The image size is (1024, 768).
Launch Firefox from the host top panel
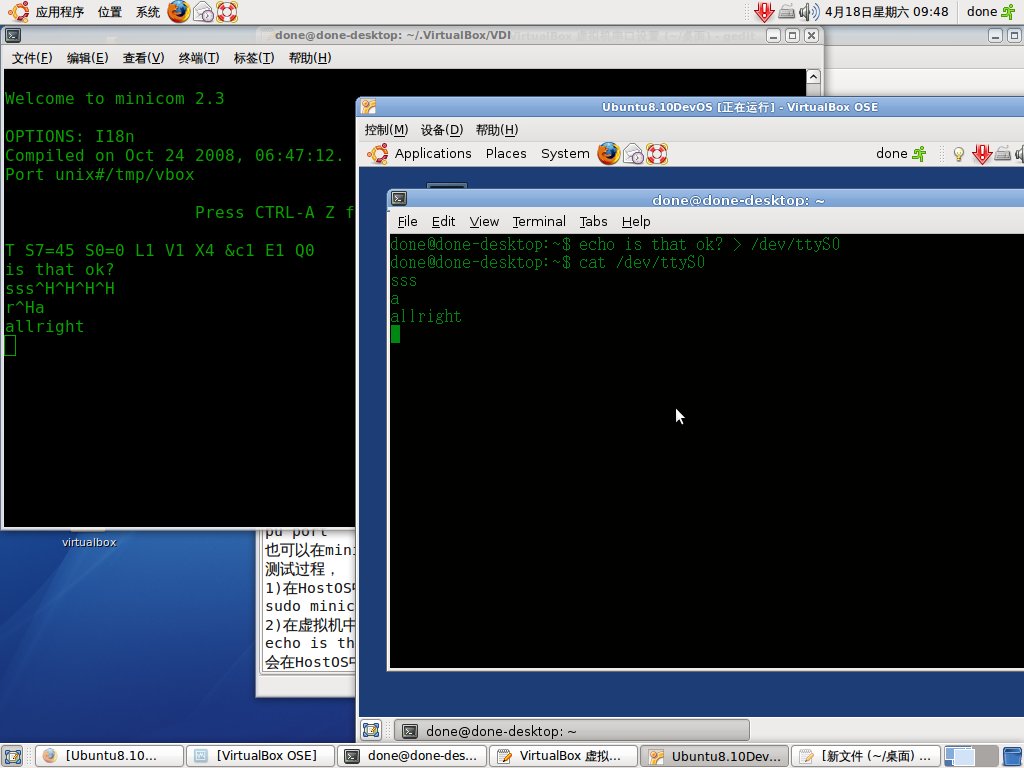pyautogui.click(x=178, y=12)
